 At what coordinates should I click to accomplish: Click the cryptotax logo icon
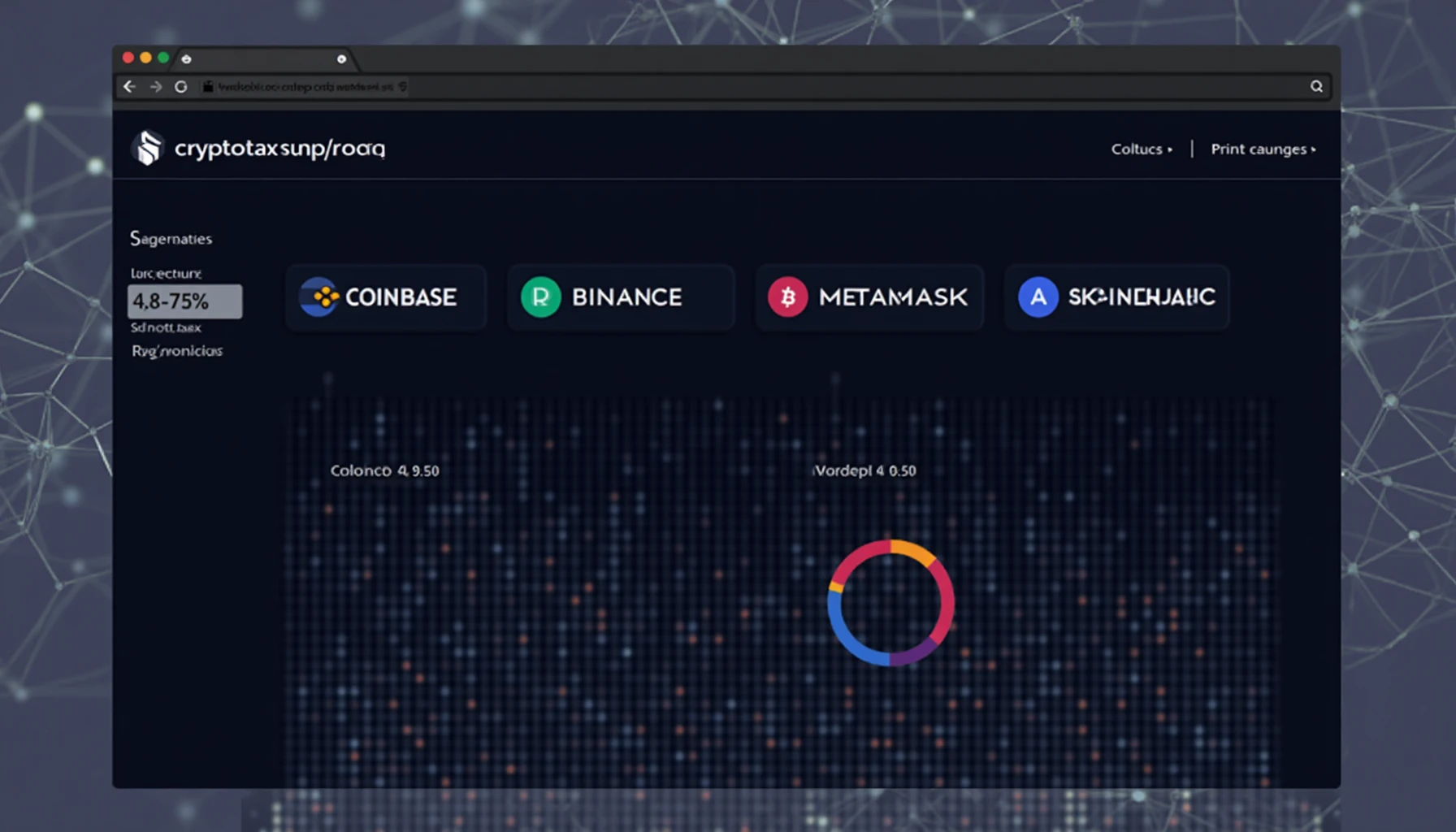[x=148, y=148]
